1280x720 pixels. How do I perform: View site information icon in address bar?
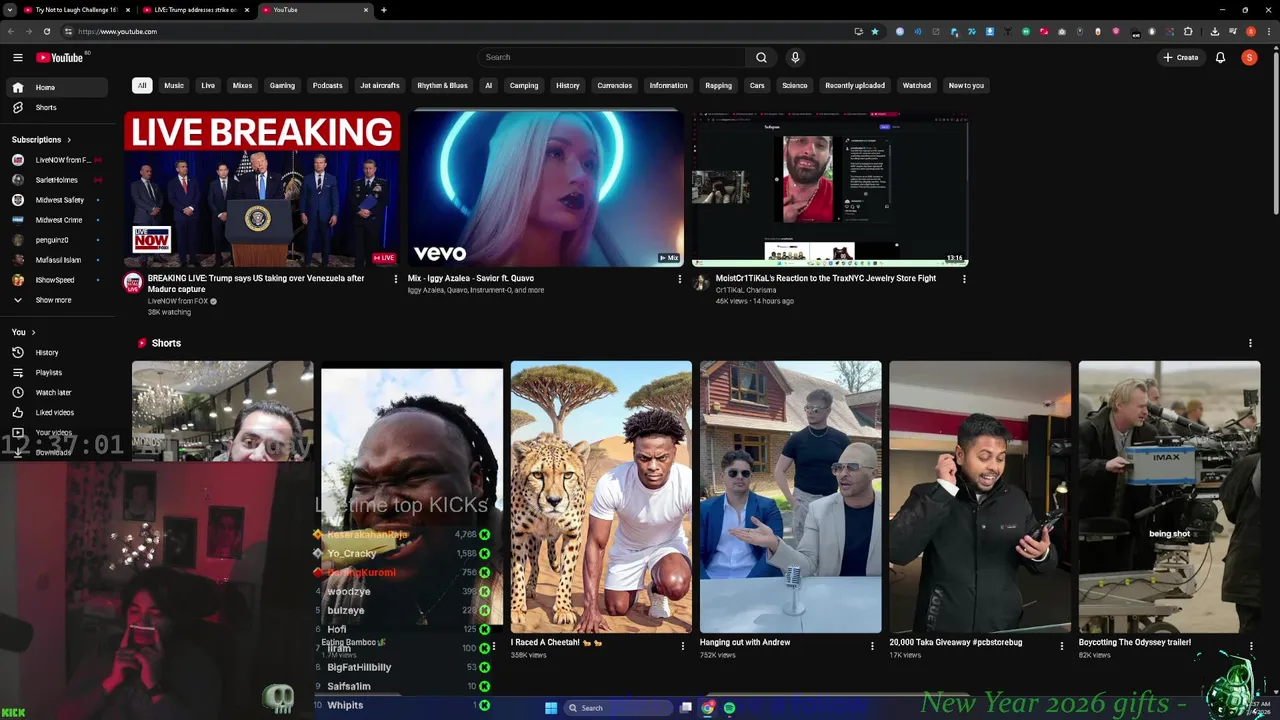coord(68,31)
